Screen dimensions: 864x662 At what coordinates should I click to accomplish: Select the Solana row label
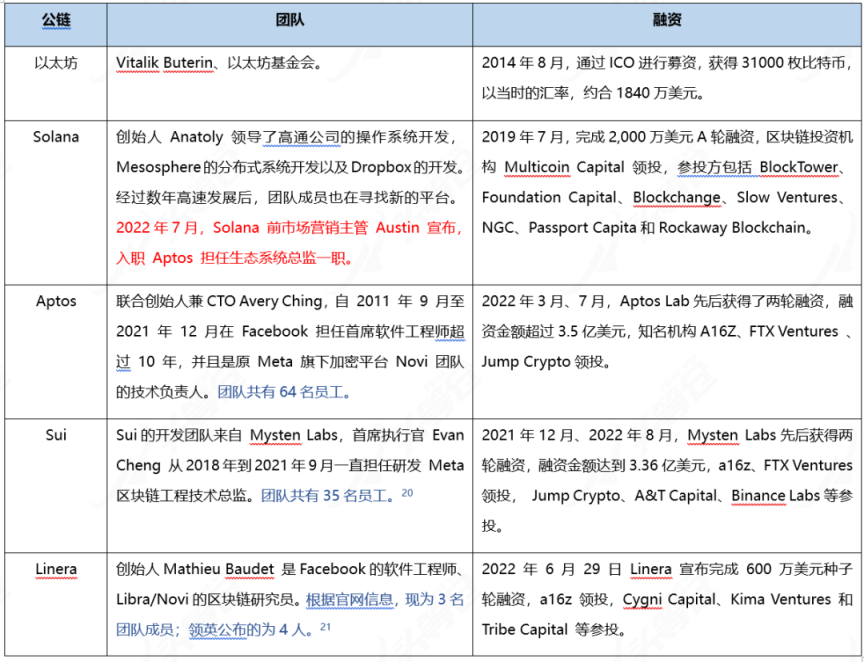tap(56, 137)
